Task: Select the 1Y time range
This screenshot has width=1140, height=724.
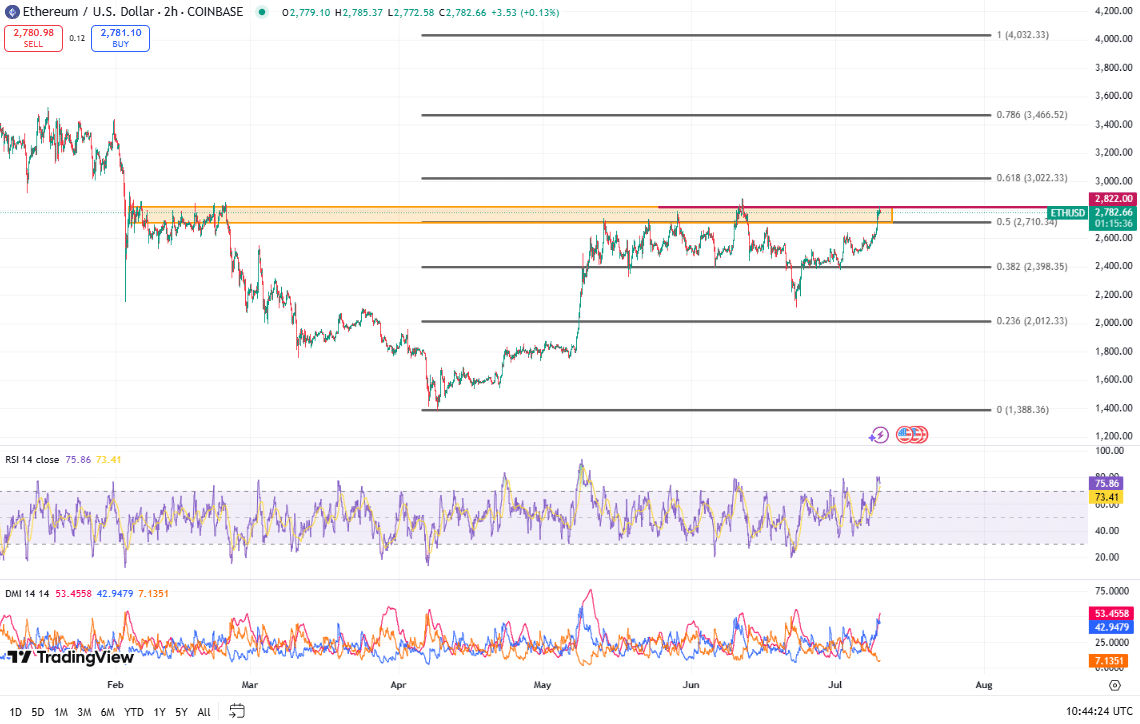Action: click(x=159, y=712)
